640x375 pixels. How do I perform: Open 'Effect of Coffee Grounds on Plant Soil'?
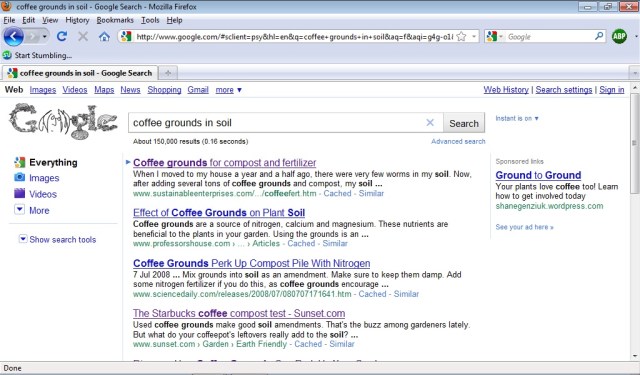[x=219, y=213]
